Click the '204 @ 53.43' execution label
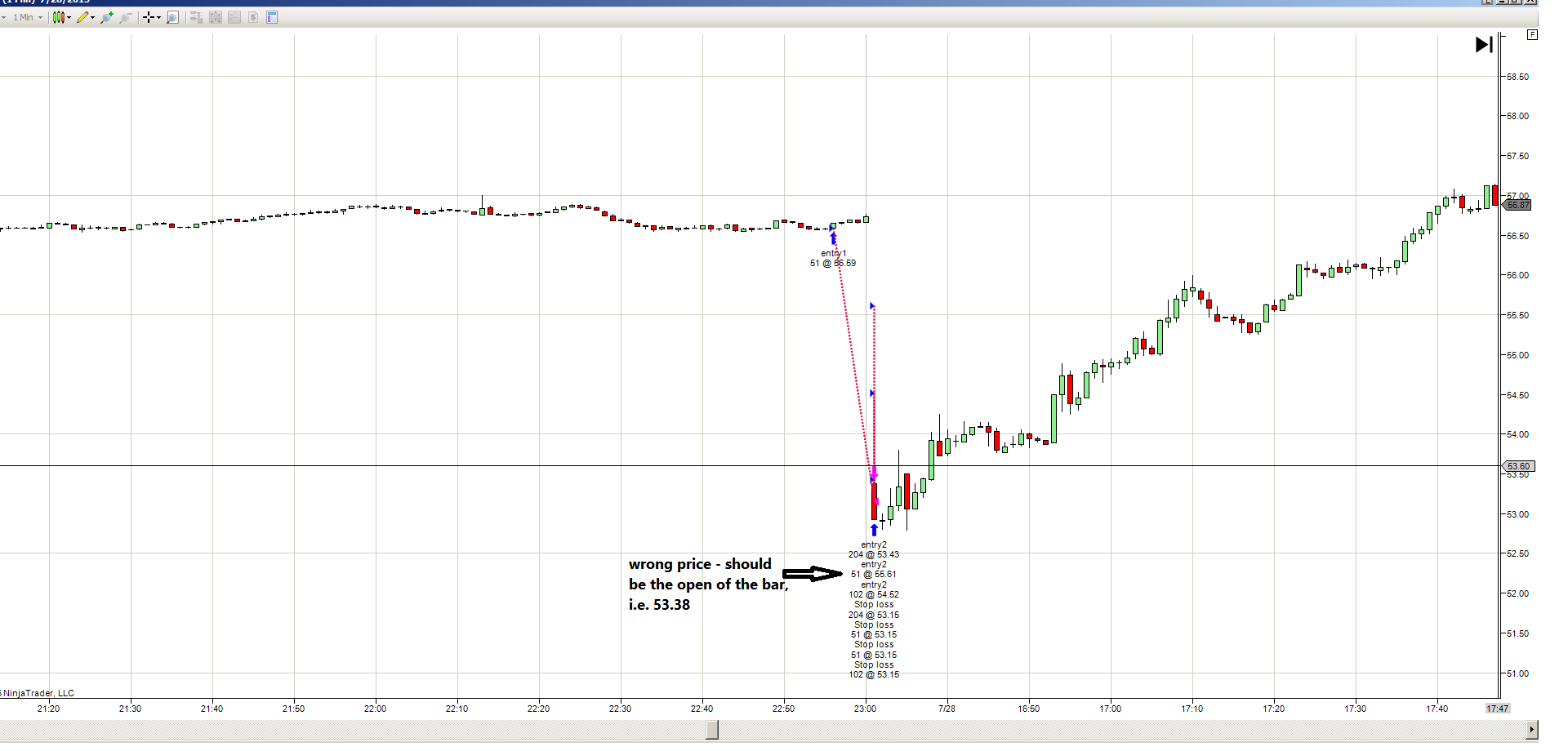Screen dimensions: 1568x751 874,555
